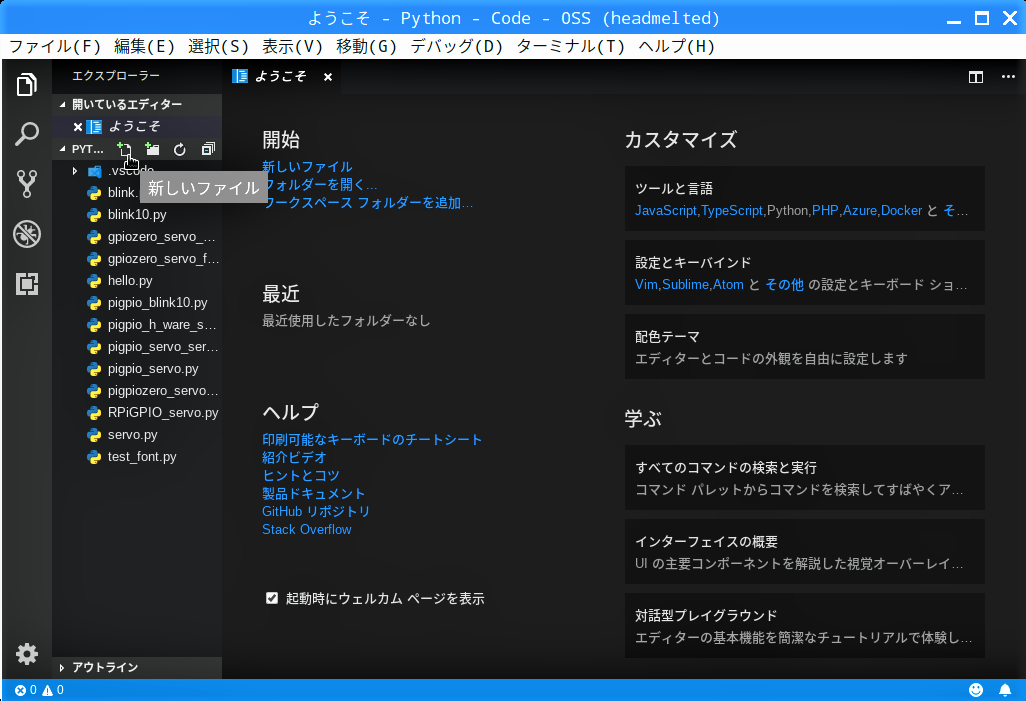
Task: Toggle show welcome page on startup checkbox
Action: click(272, 598)
